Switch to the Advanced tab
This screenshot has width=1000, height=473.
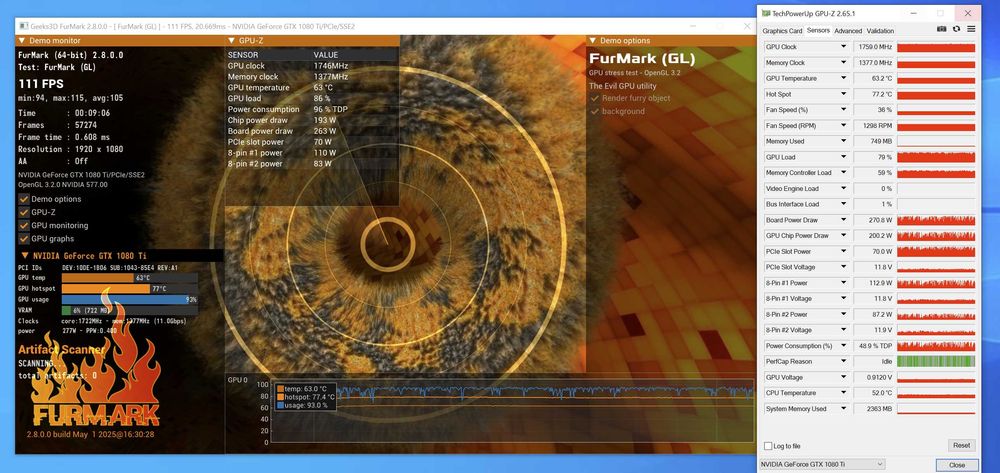(x=848, y=31)
